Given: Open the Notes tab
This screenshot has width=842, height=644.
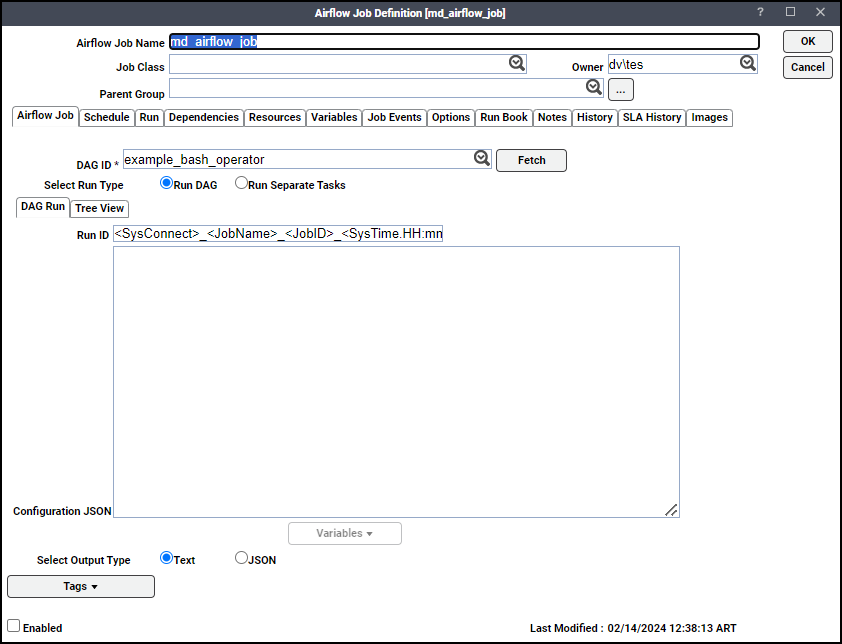Looking at the screenshot, I should pyautogui.click(x=552, y=118).
